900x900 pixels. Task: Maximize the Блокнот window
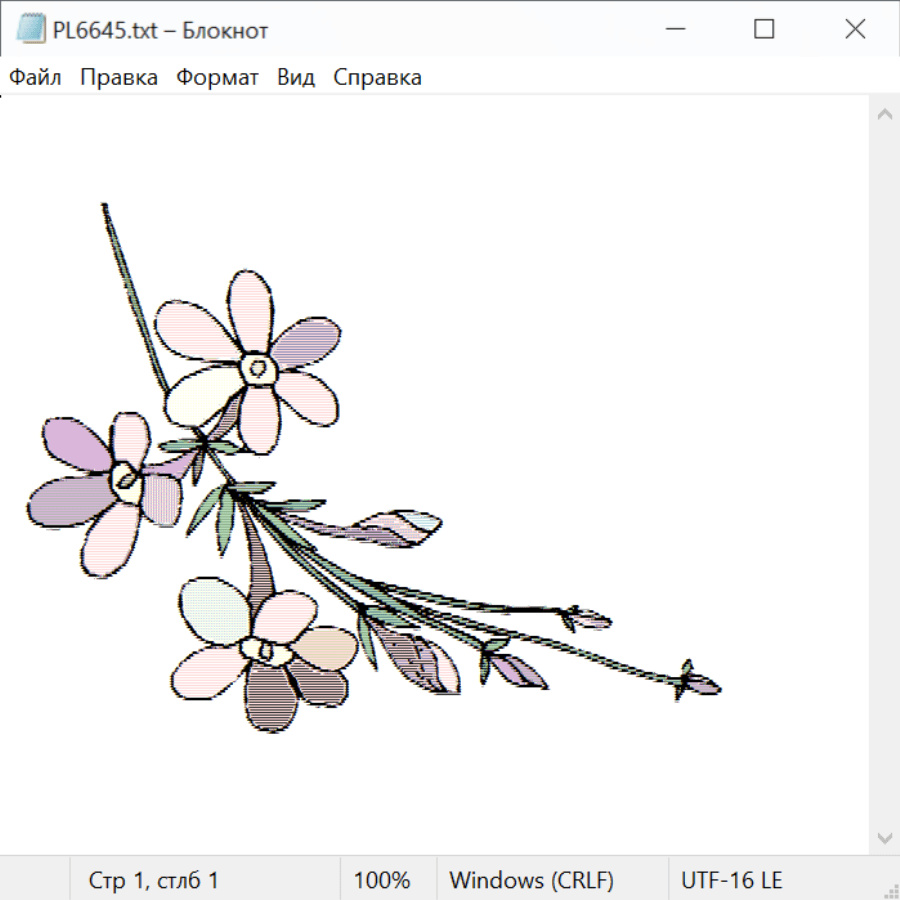click(764, 30)
